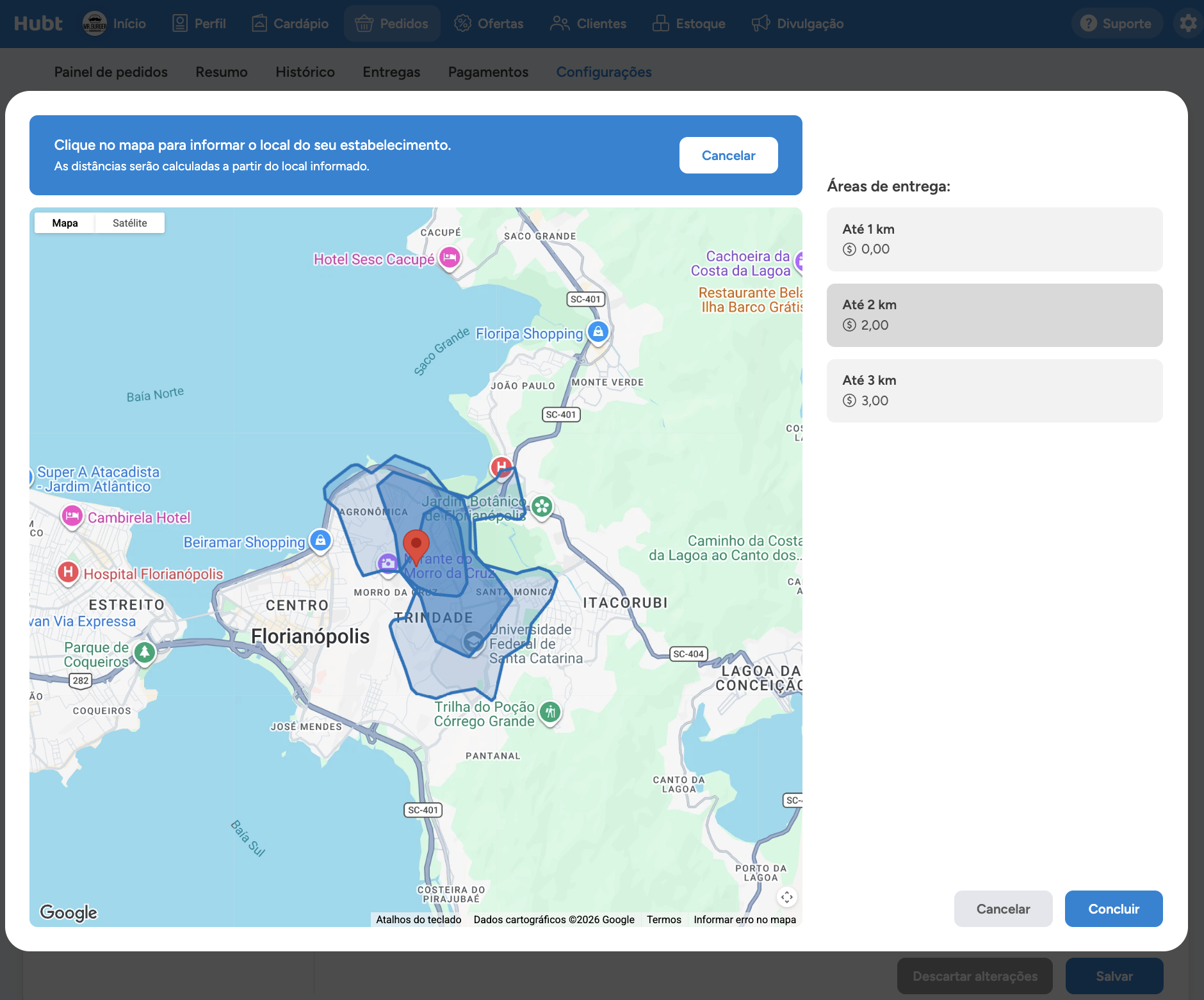Viewport: 1204px width, 1000px height.
Task: Open Atalhos do teclado link
Action: [x=418, y=919]
